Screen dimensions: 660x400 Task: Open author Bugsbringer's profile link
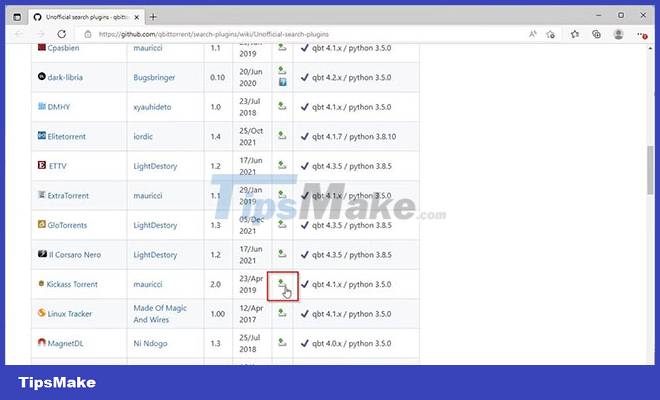(x=154, y=77)
